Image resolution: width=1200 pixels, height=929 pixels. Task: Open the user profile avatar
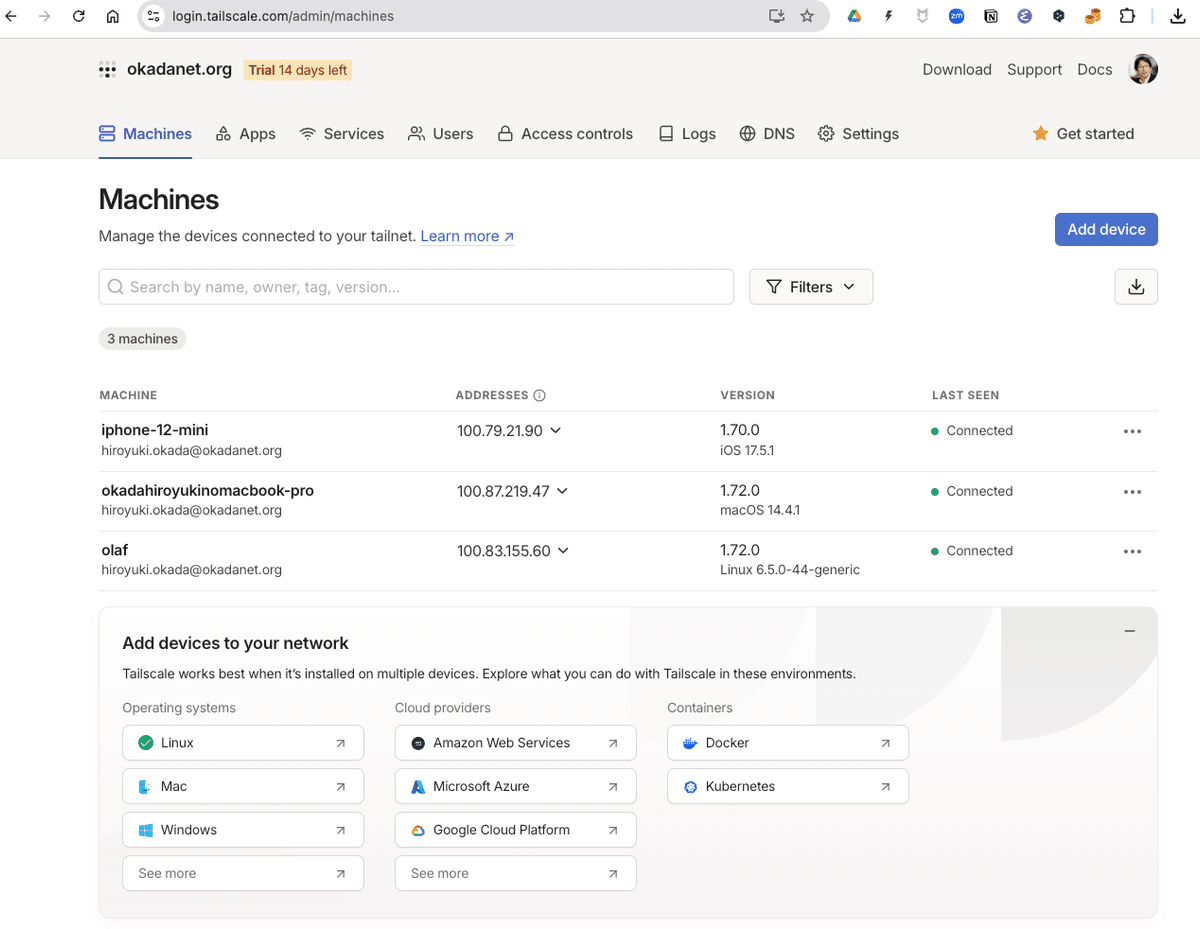click(x=1143, y=69)
